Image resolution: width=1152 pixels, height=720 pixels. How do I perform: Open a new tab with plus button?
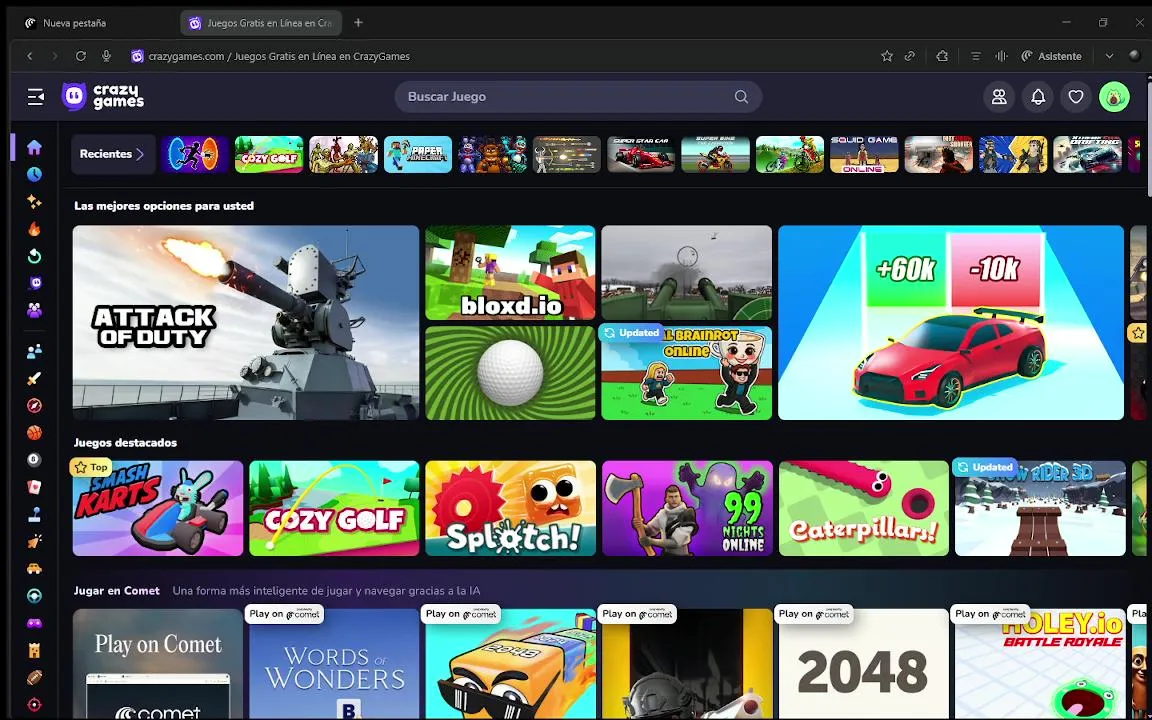358,23
